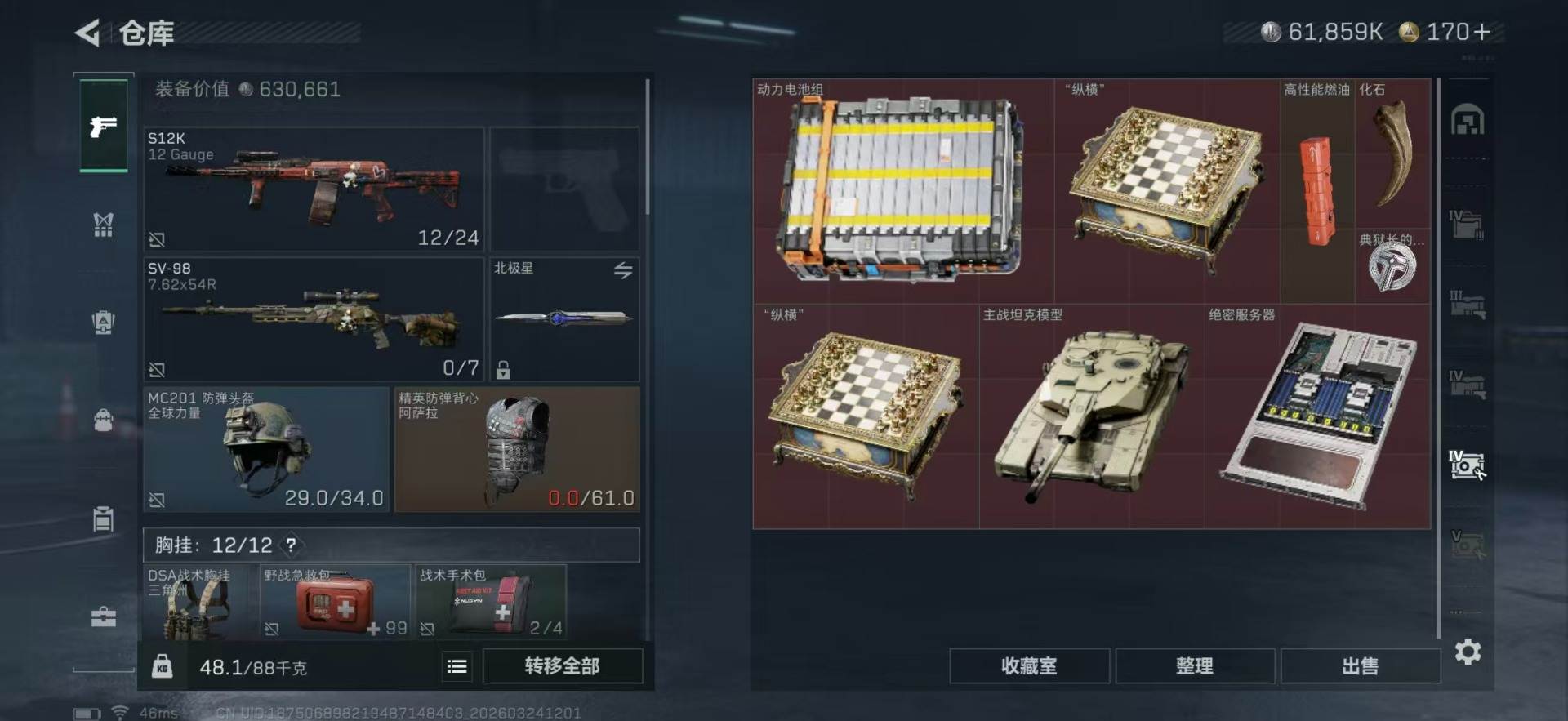
Task: Toggle the 北极星 knife swap arrows
Action: [x=623, y=270]
